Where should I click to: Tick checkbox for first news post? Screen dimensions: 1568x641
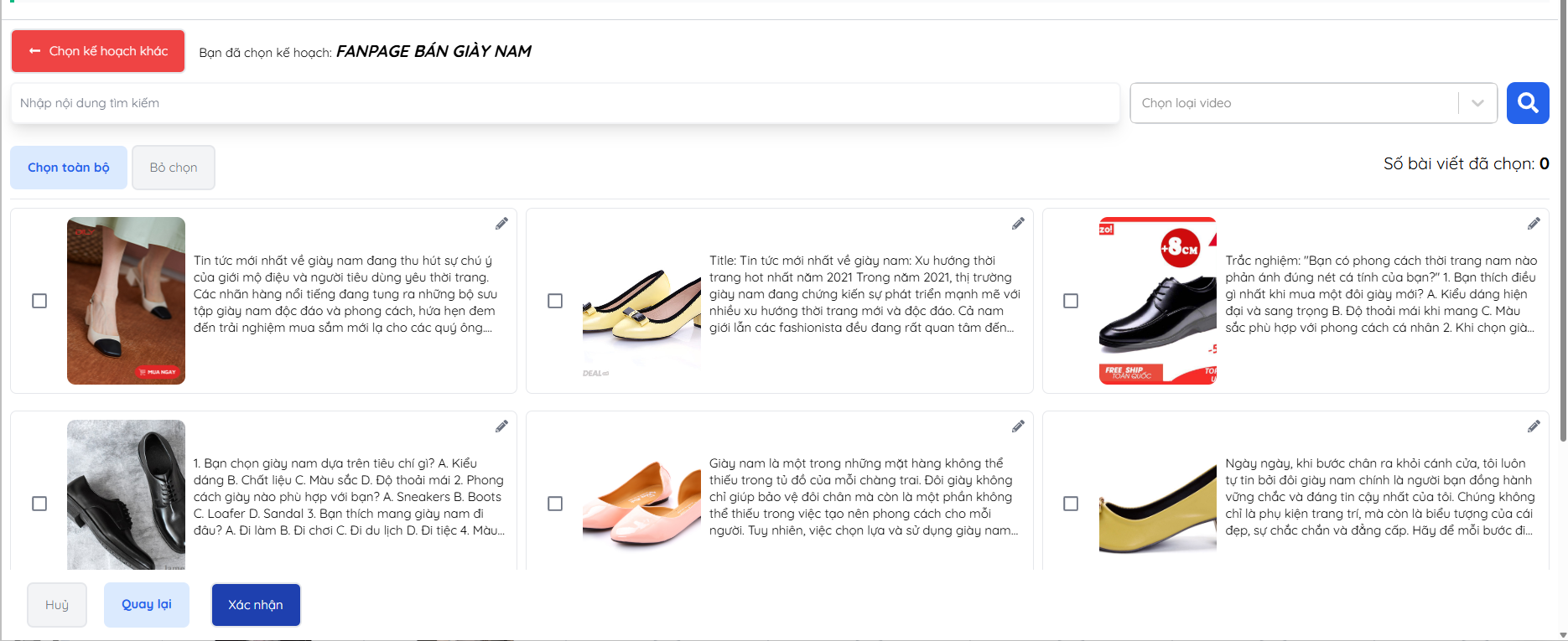[39, 301]
